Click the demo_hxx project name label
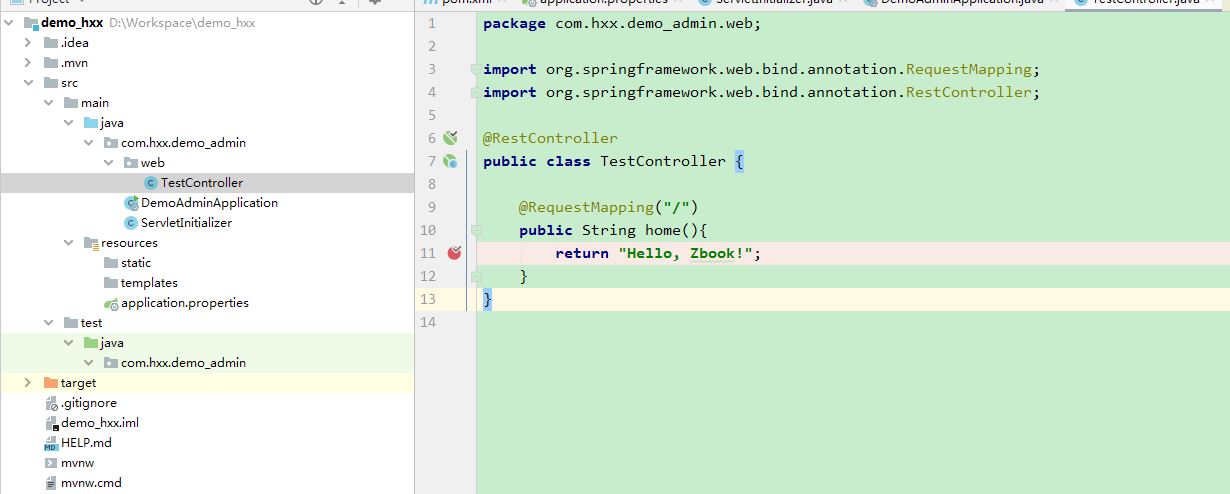 click(72, 23)
